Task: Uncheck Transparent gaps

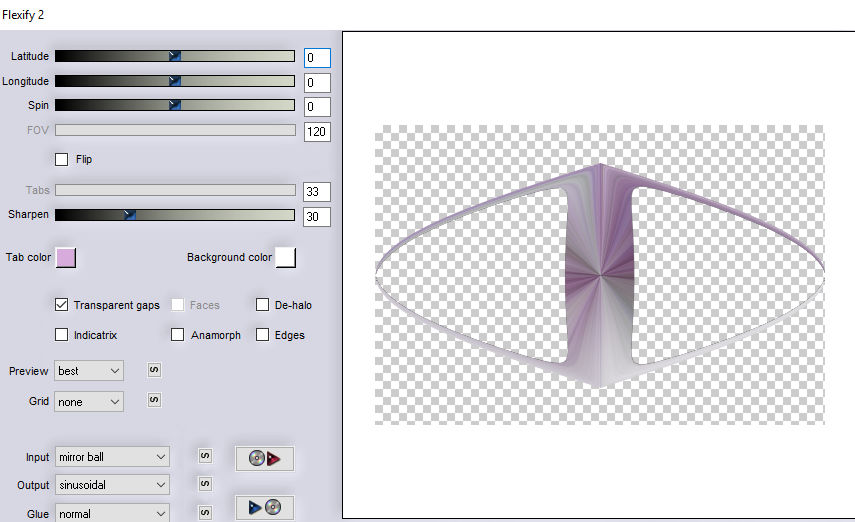Action: [x=62, y=305]
